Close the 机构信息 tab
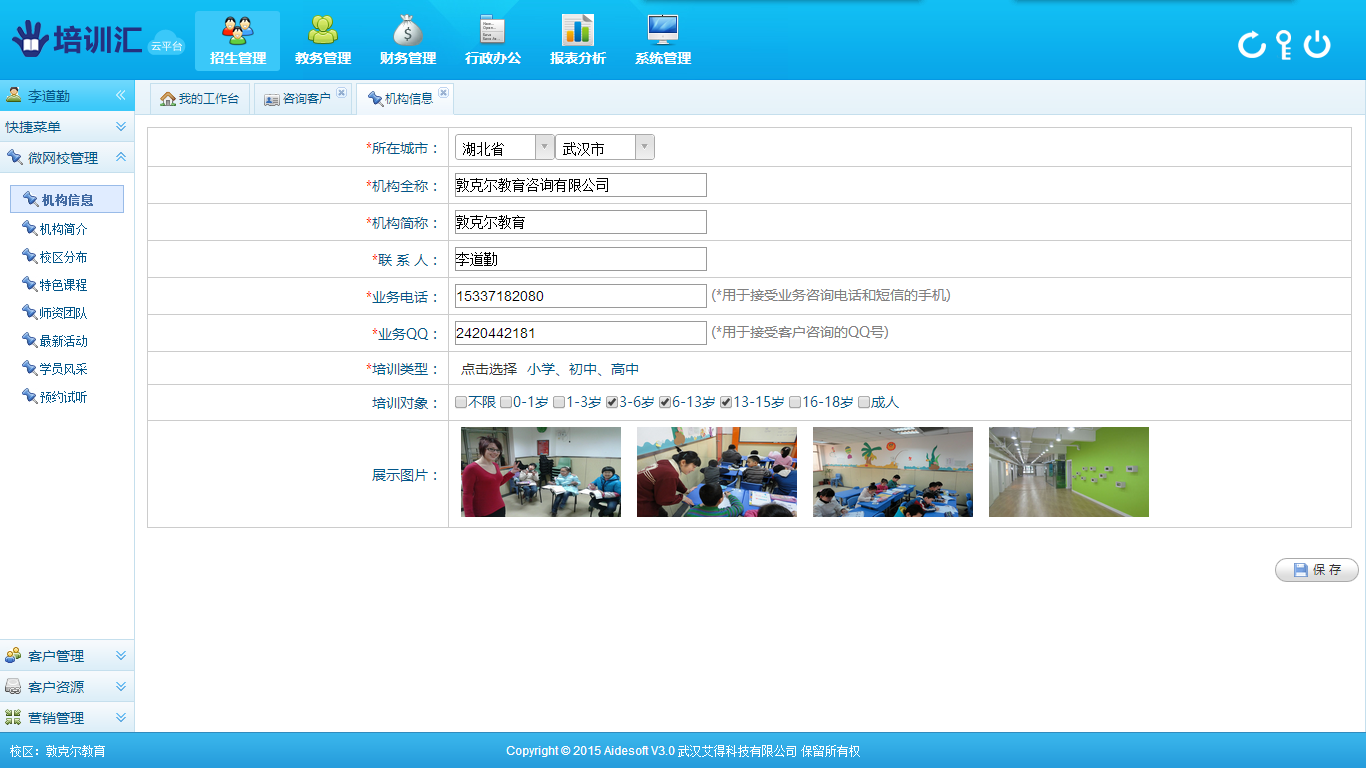This screenshot has height=768, width=1366. (444, 92)
